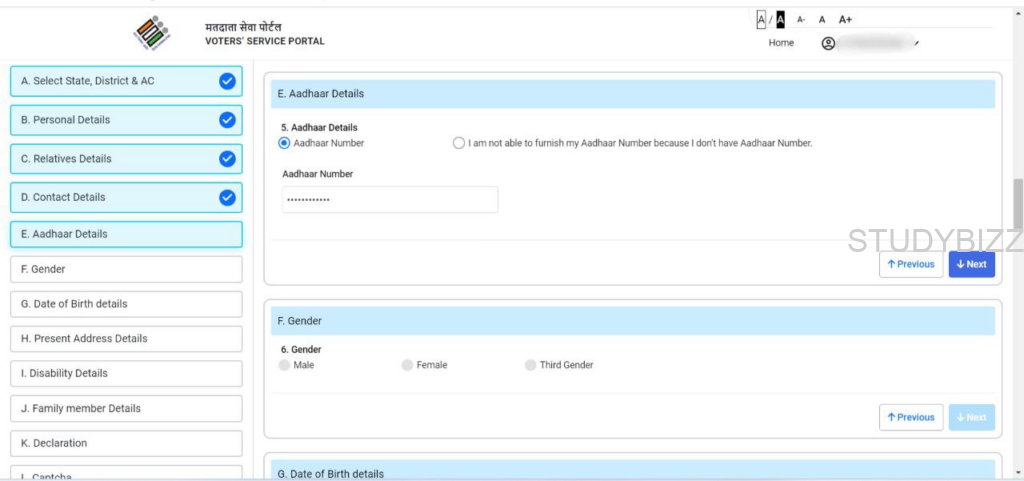
Task: Choose Female gender radio button
Action: tap(407, 365)
